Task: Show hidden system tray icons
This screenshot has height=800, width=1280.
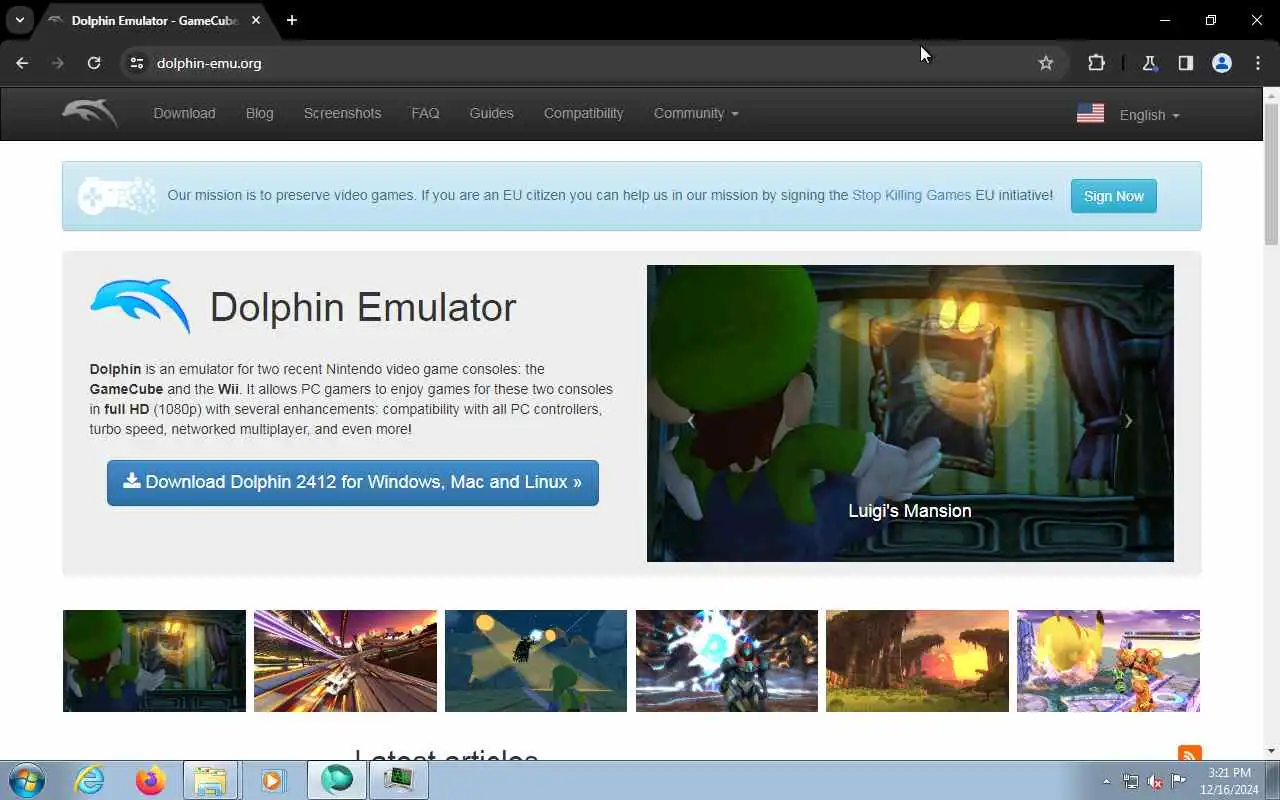Action: [1106, 781]
